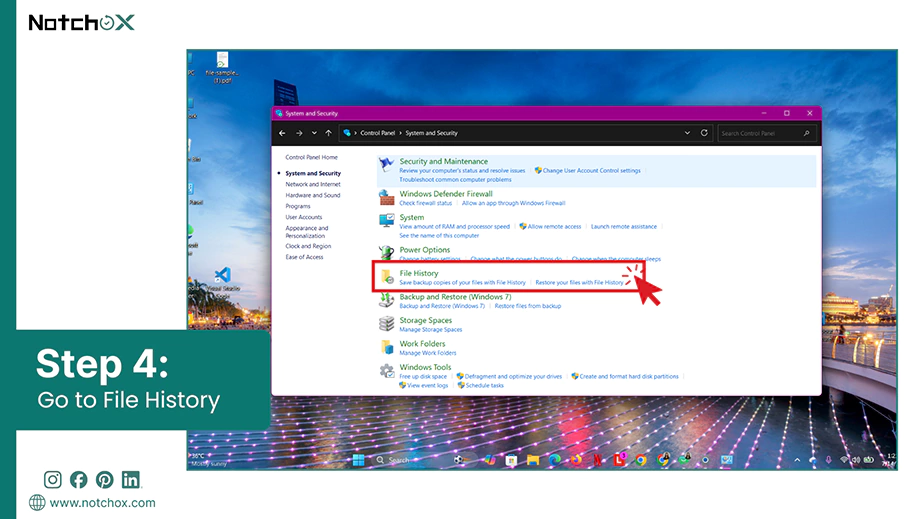This screenshot has width=922, height=519.
Task: Click Free up disk space
Action: pos(423,377)
